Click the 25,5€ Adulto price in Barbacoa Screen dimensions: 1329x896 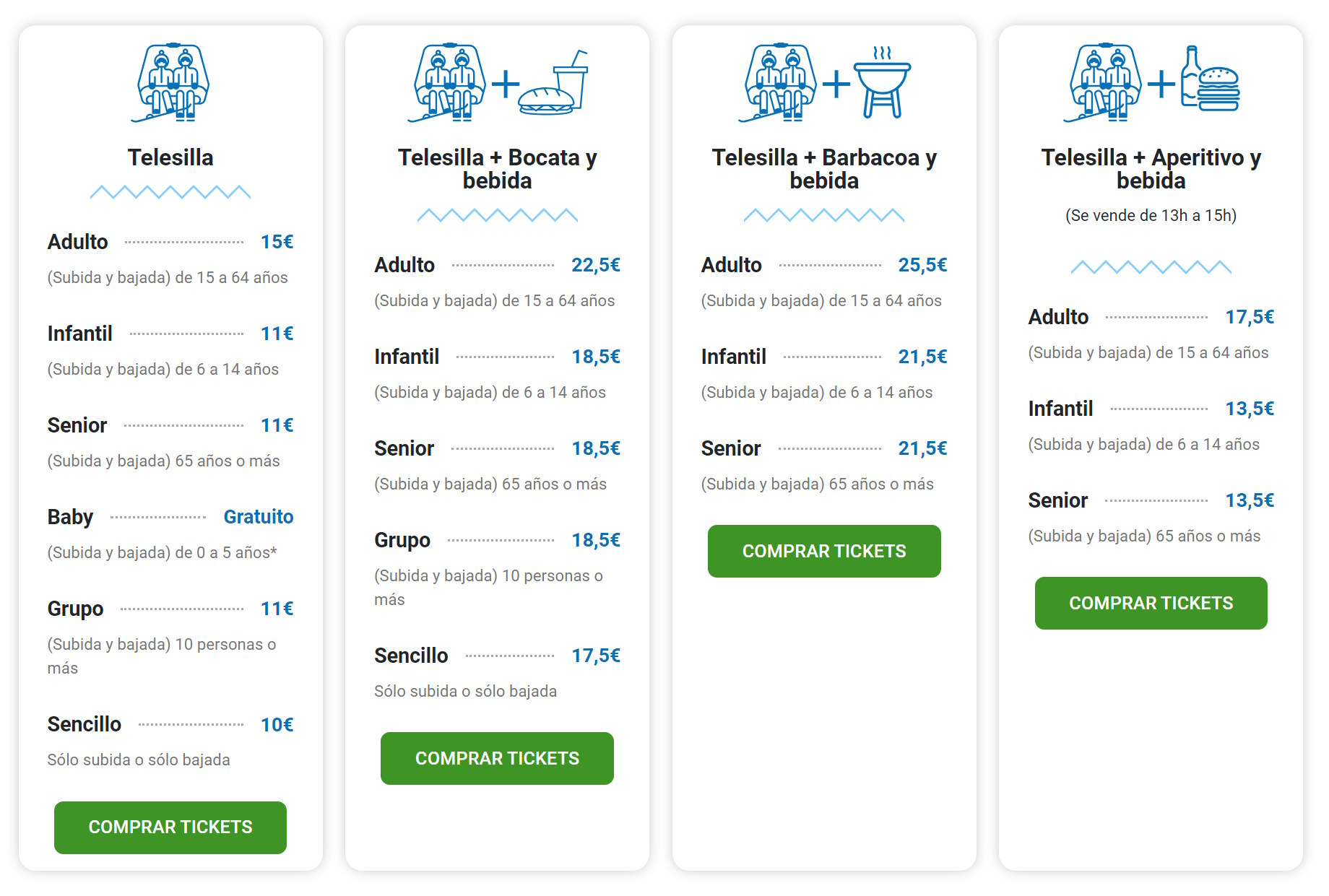point(922,265)
